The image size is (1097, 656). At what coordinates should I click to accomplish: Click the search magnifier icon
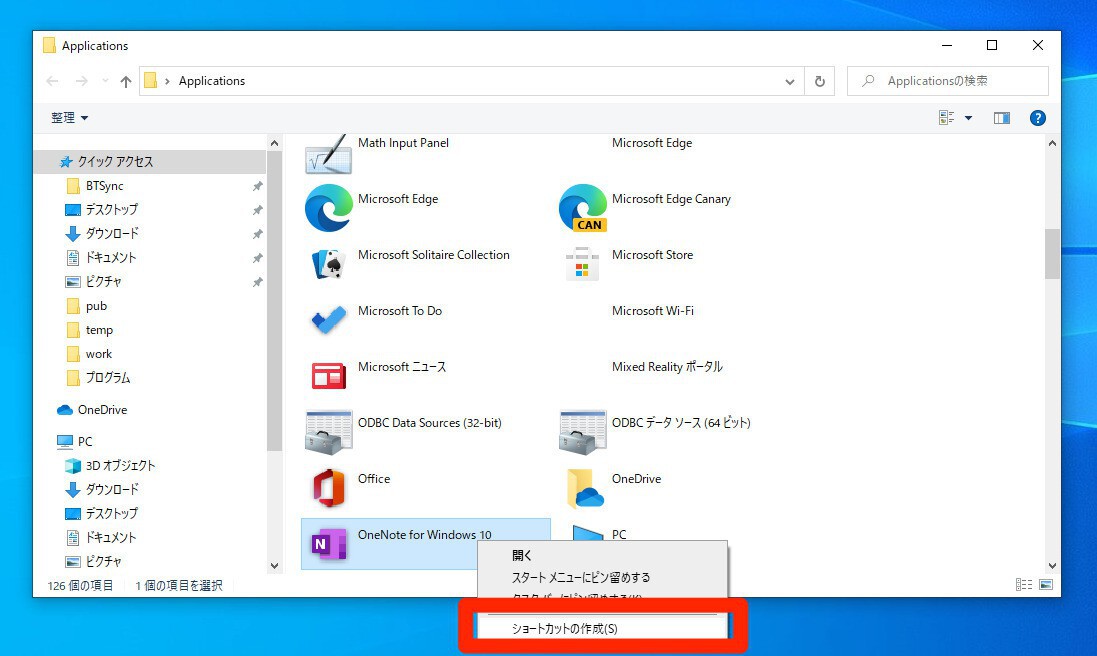[868, 81]
